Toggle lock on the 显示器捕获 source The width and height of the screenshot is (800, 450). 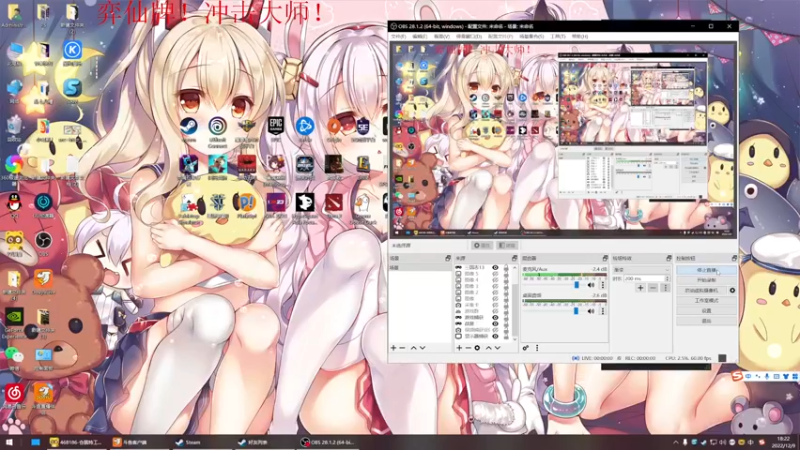tap(506, 336)
